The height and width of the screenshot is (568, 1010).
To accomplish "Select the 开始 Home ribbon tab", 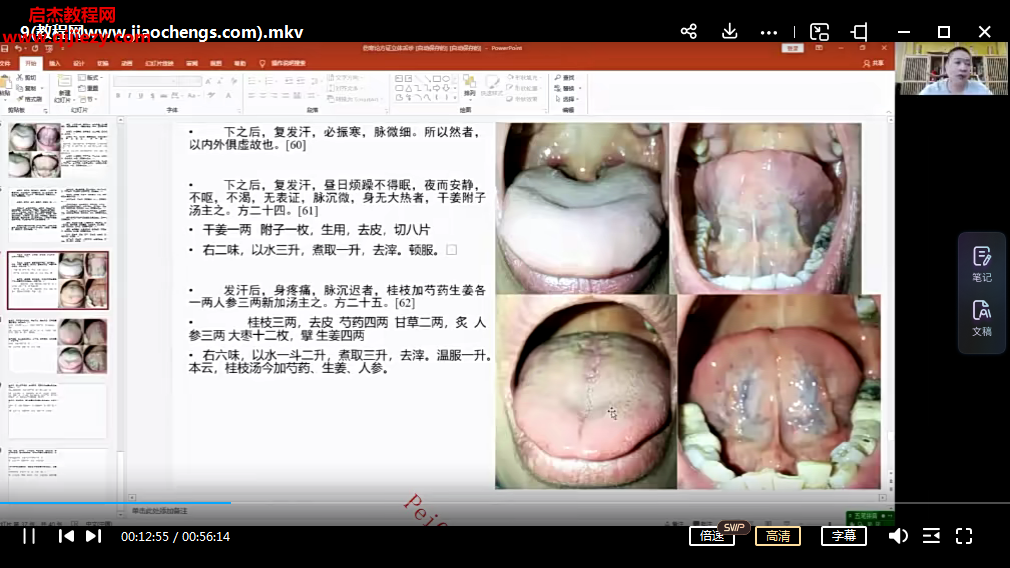I will 30,63.
